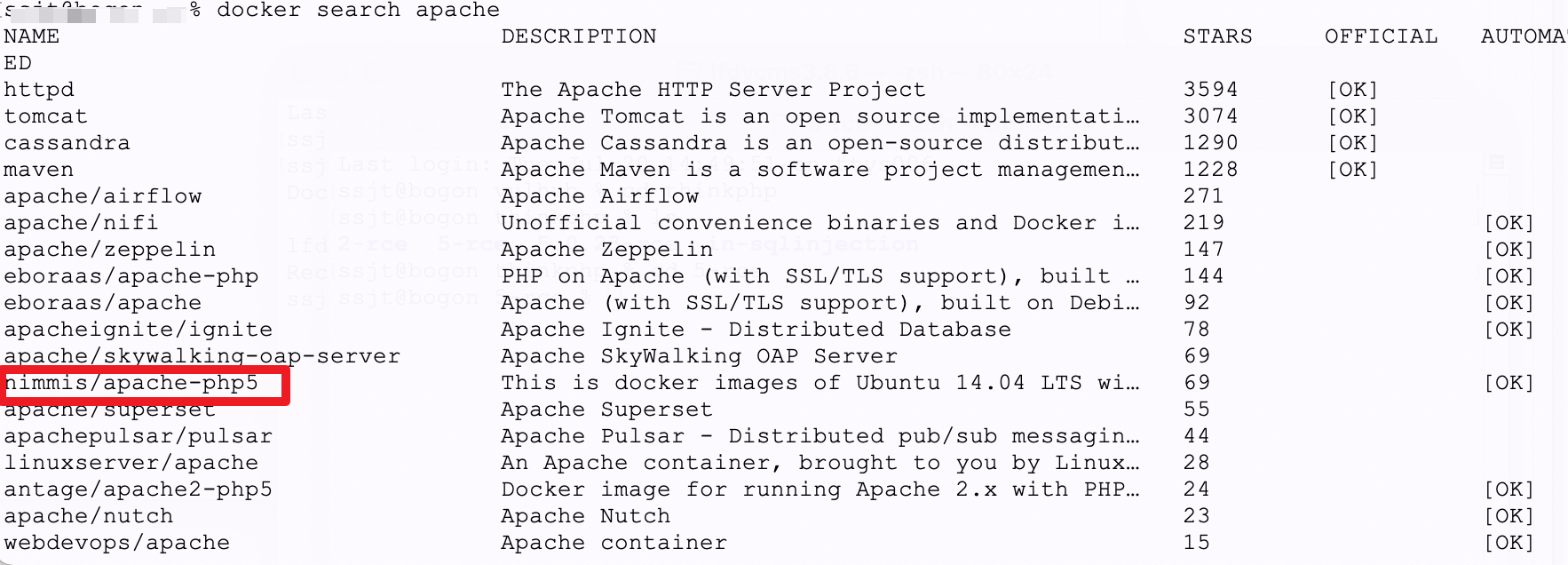1568x565 pixels.
Task: Click the STARS column header
Action: [1218, 36]
